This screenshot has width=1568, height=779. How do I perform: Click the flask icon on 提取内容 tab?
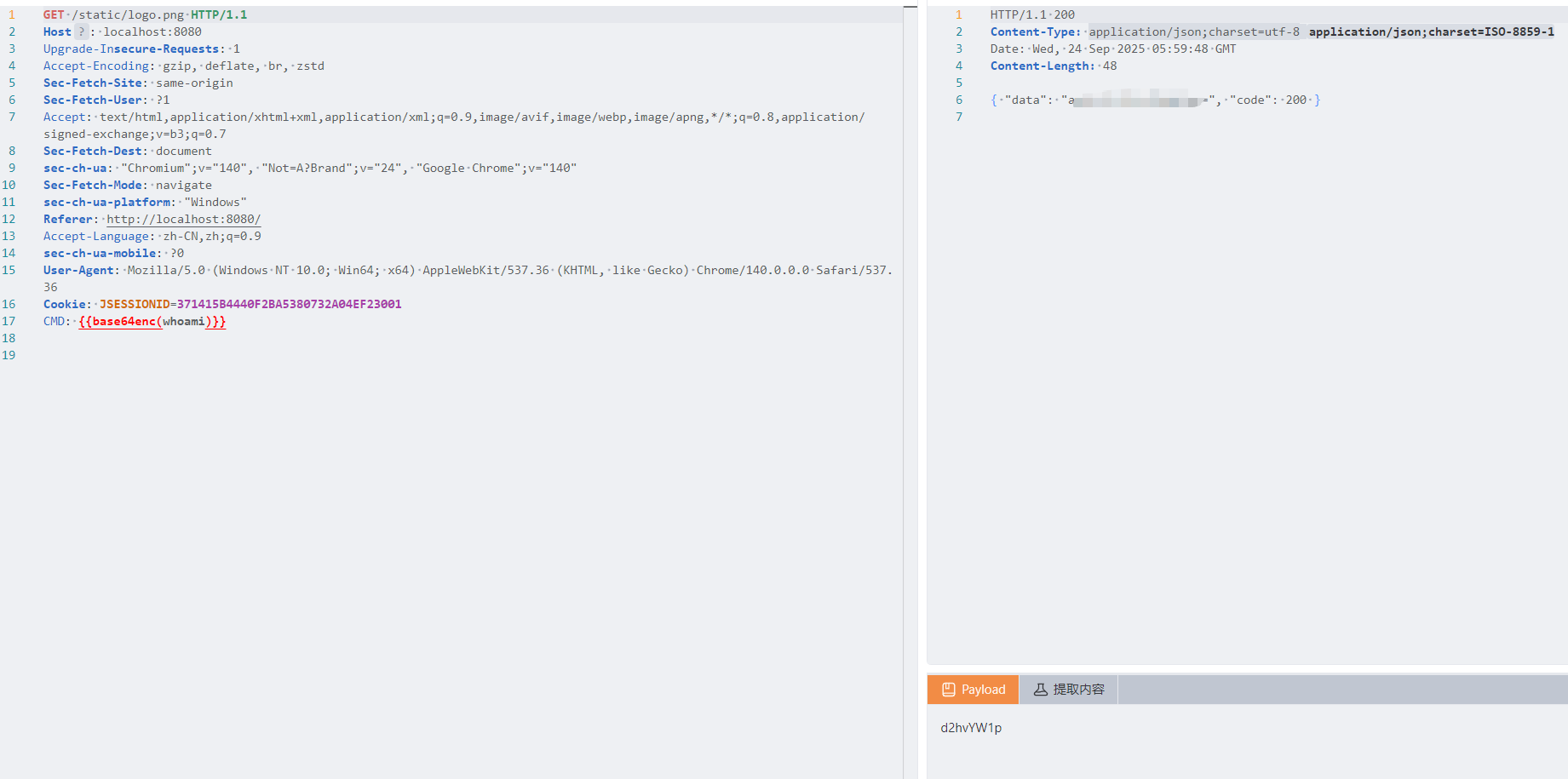pos(1040,690)
